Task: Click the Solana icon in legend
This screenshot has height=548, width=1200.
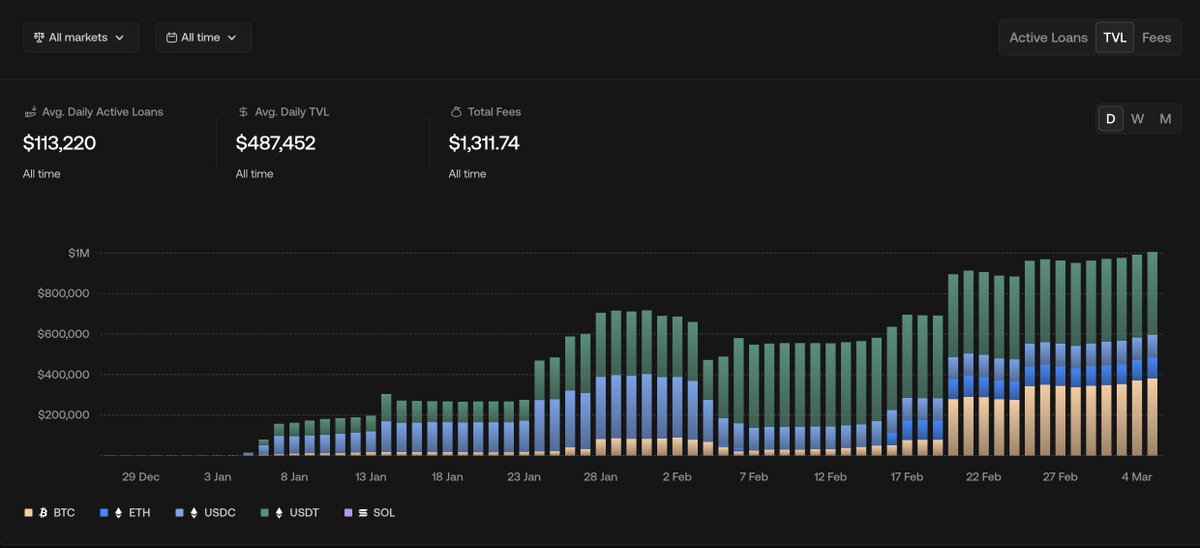Action: 363,512
